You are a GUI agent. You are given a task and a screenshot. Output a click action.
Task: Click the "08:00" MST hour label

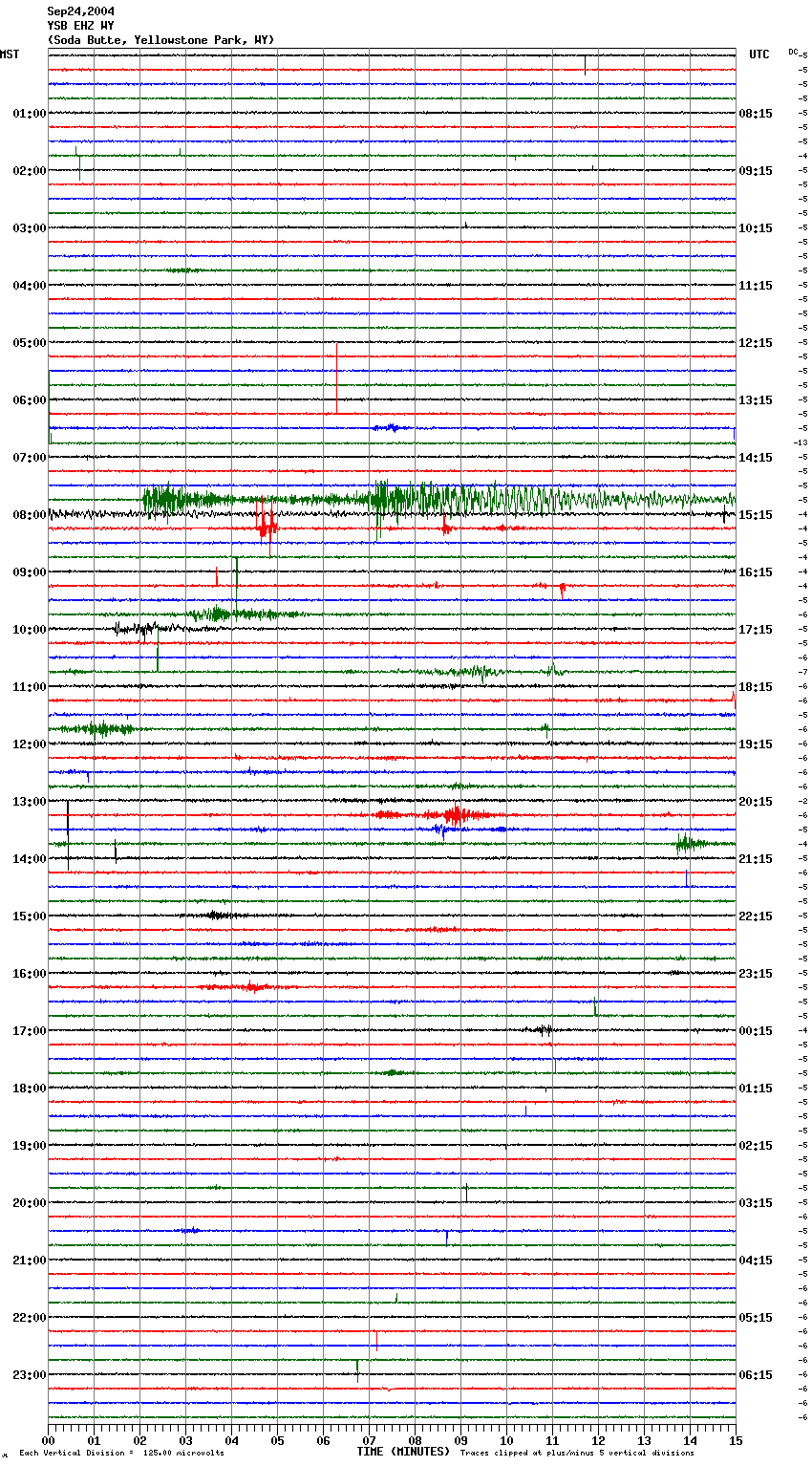point(30,515)
